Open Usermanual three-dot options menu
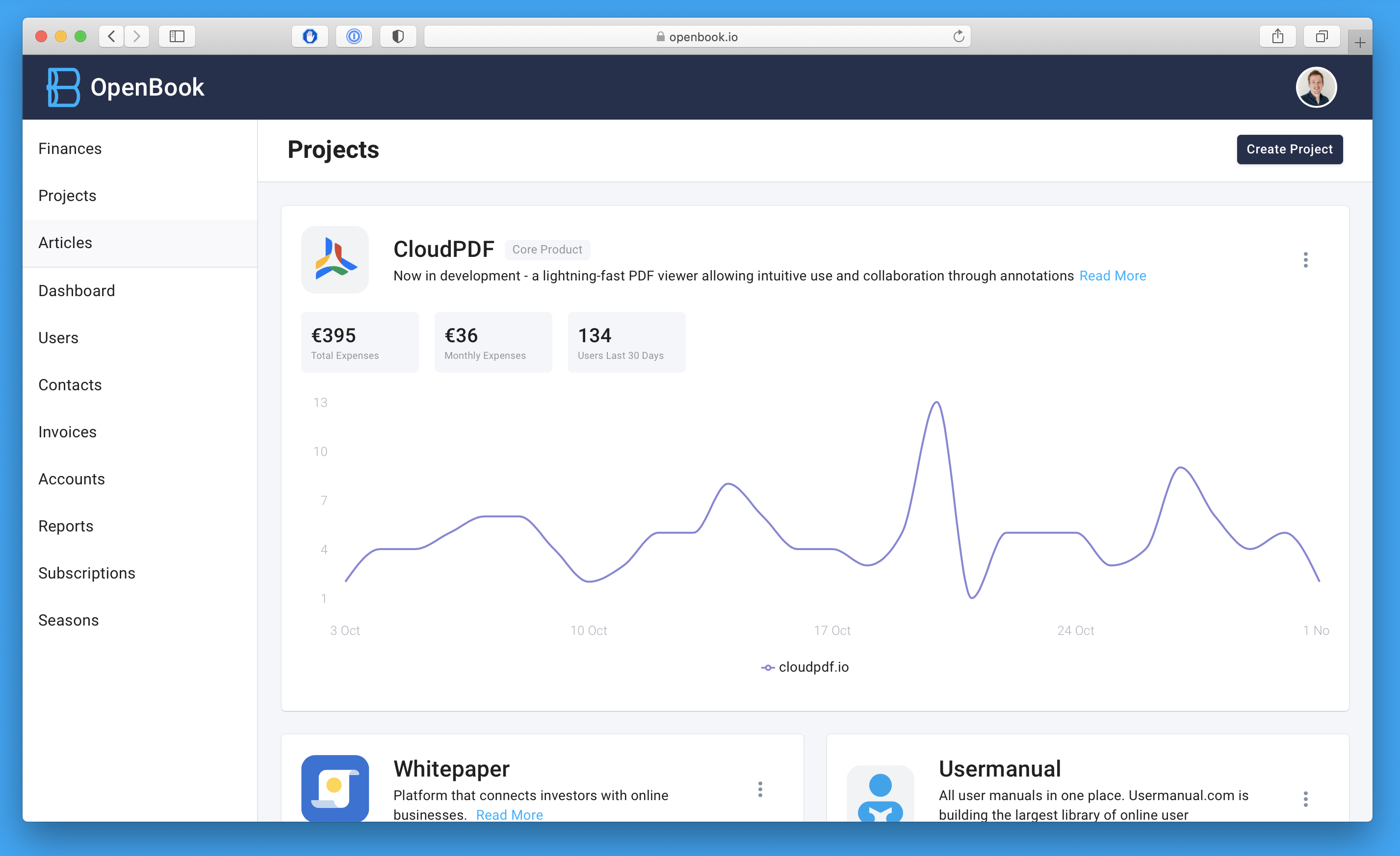This screenshot has height=856, width=1400. pyautogui.click(x=1305, y=799)
